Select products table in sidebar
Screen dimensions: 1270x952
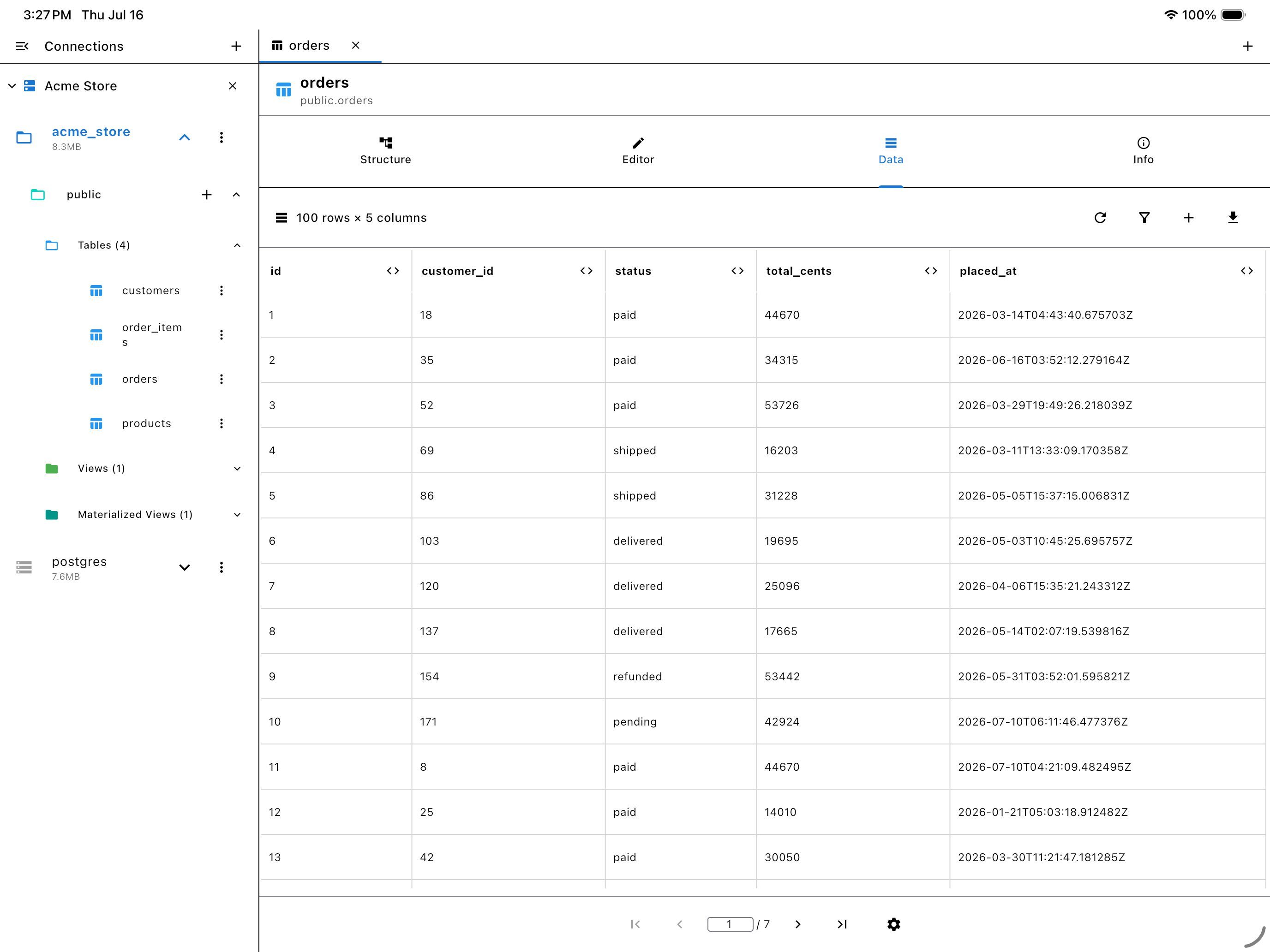coord(146,423)
